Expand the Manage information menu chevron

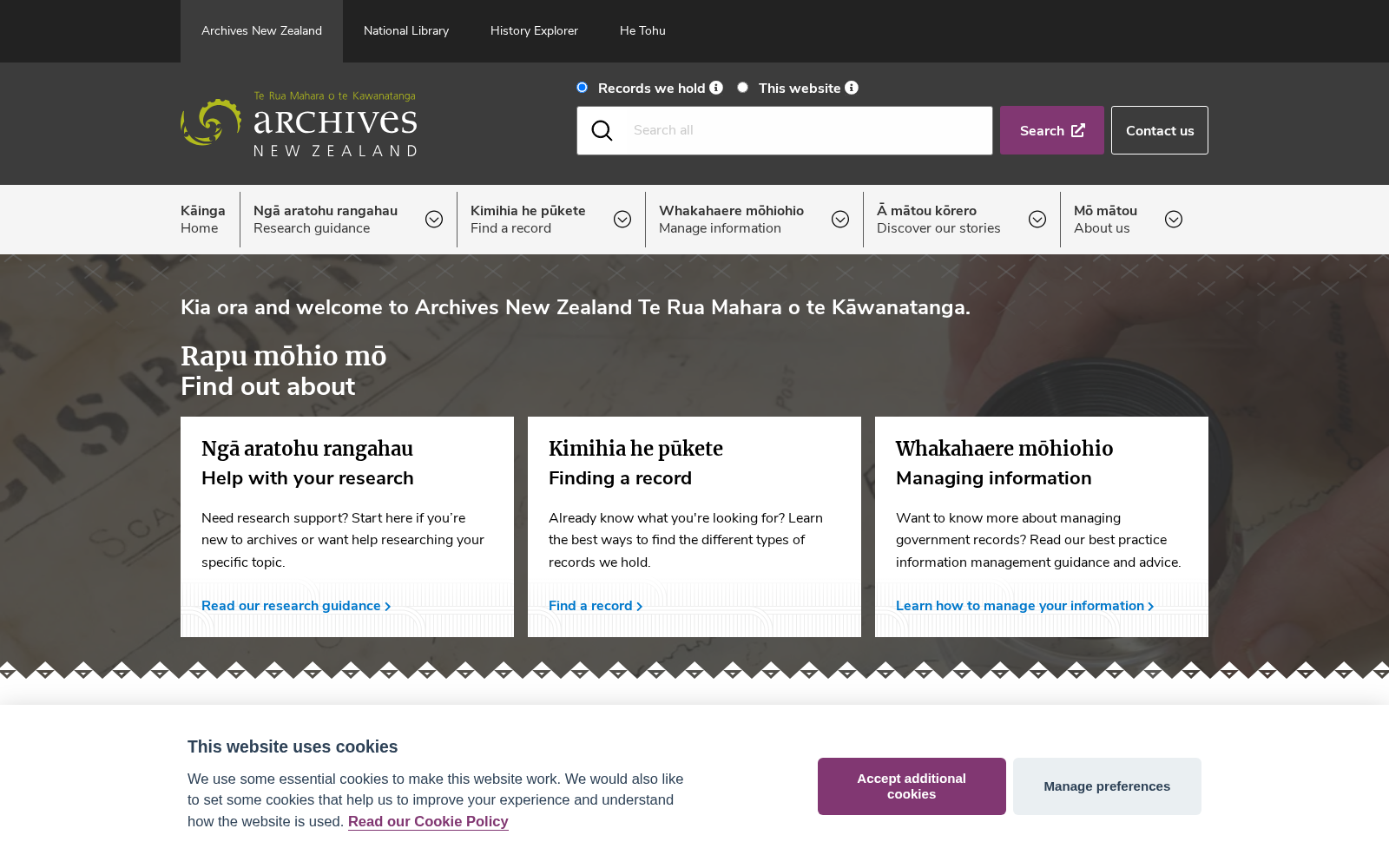tap(840, 220)
